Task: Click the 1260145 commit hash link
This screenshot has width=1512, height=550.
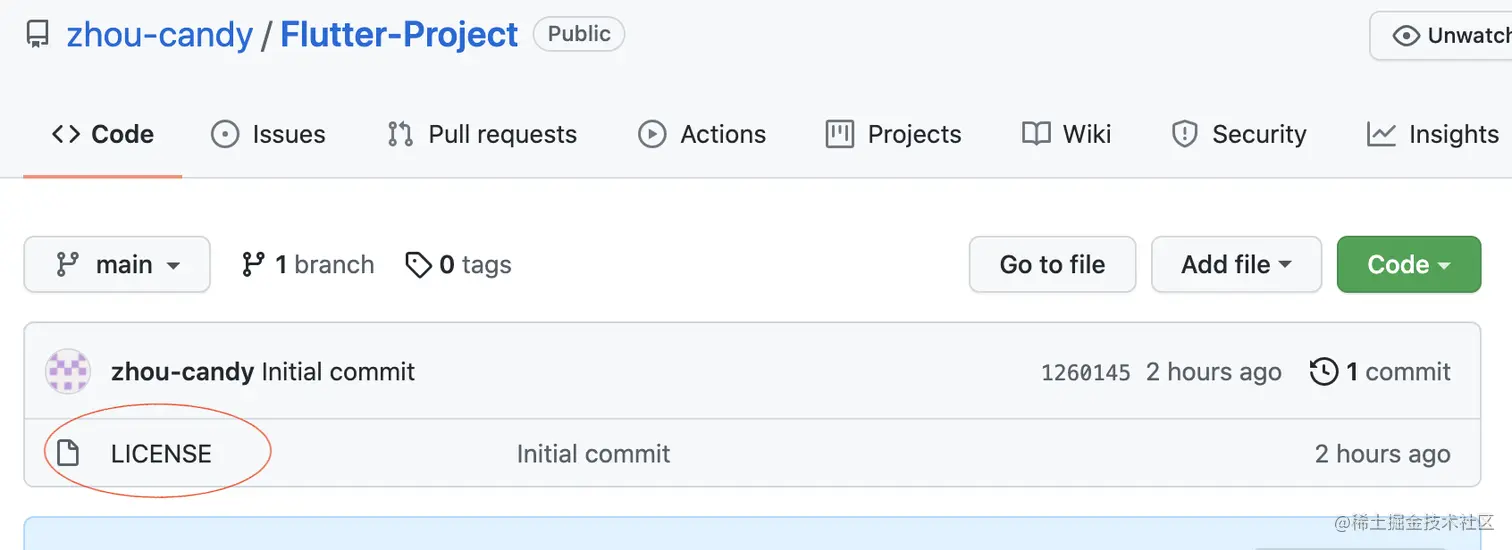Action: [x=1085, y=373]
